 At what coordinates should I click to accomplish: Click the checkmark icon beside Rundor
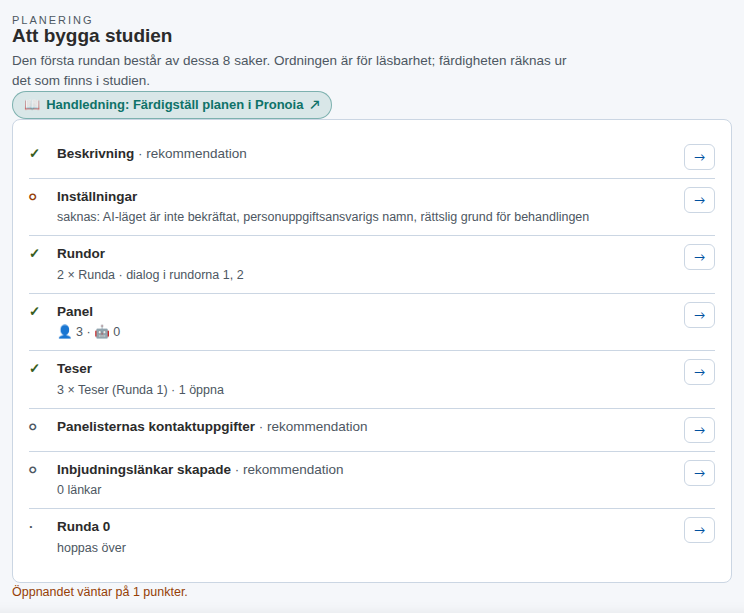(x=34, y=254)
